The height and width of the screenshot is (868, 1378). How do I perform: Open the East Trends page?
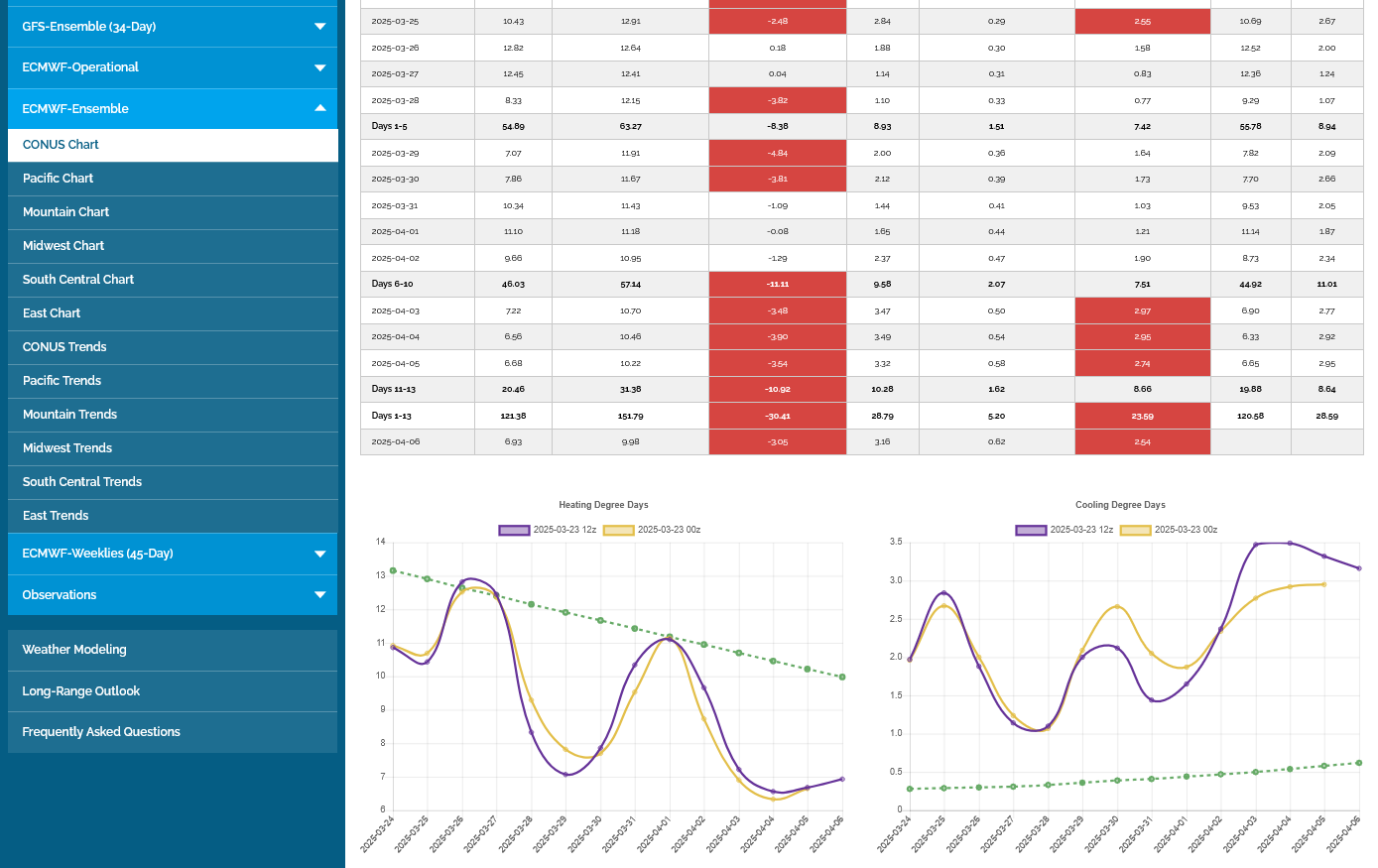point(56,516)
